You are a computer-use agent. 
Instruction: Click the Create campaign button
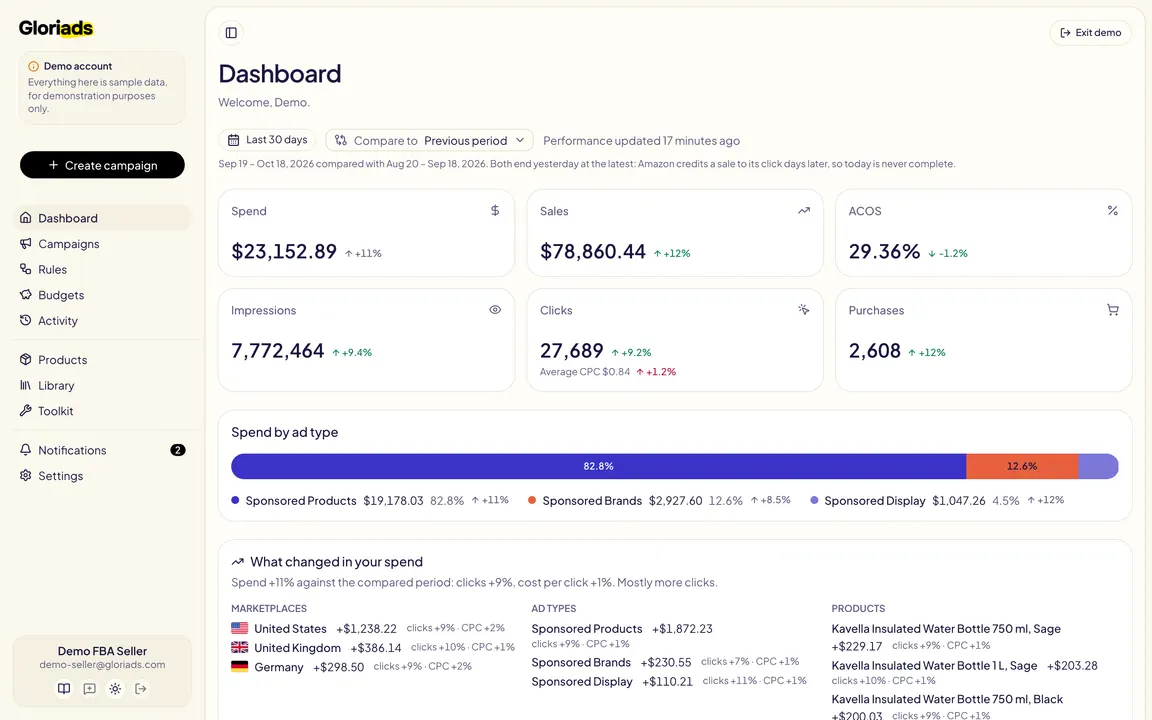coord(102,165)
